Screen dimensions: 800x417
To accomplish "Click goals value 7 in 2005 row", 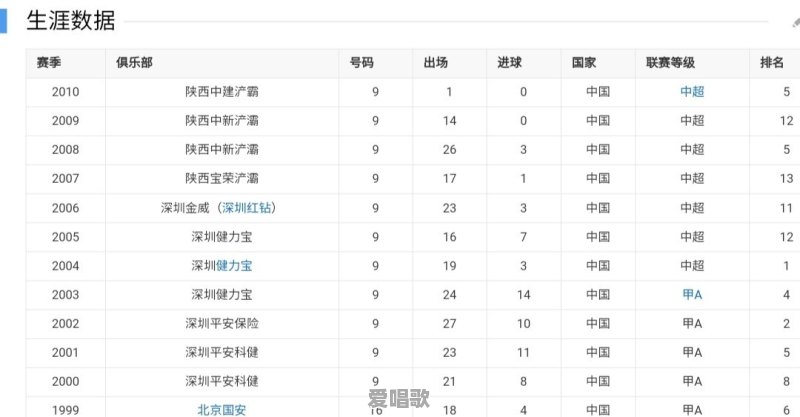I will pos(523,237).
